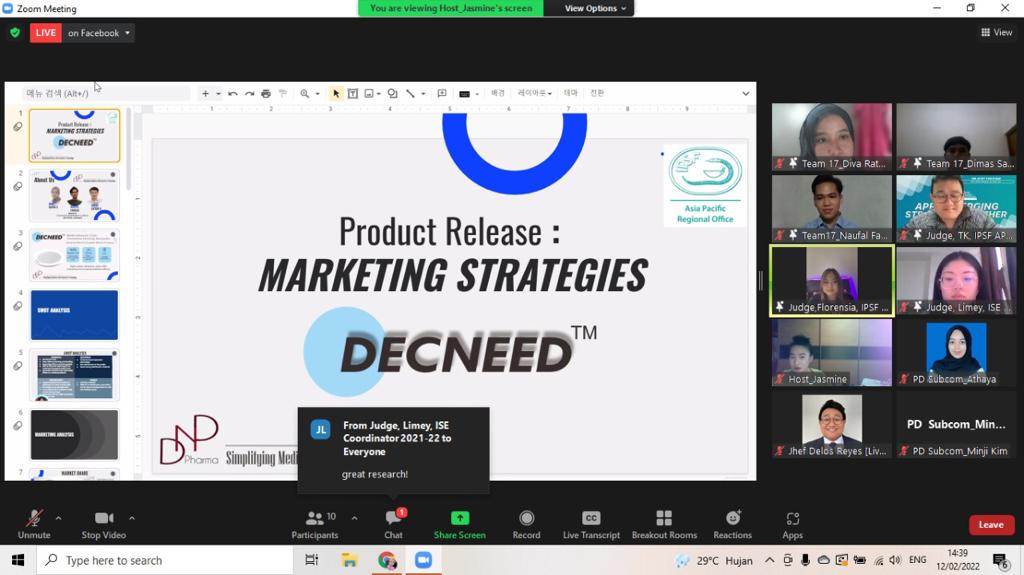Open the line tool dropdown arrow
This screenshot has height=575, width=1024.
[x=423, y=93]
